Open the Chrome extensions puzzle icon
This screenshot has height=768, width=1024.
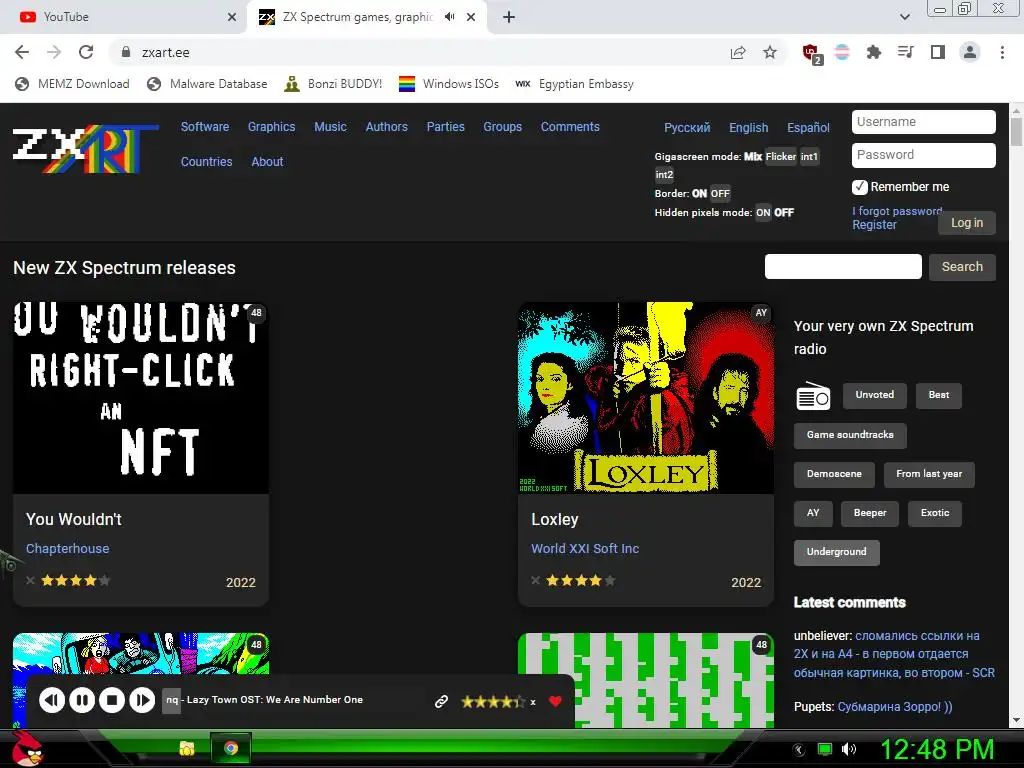[874, 52]
